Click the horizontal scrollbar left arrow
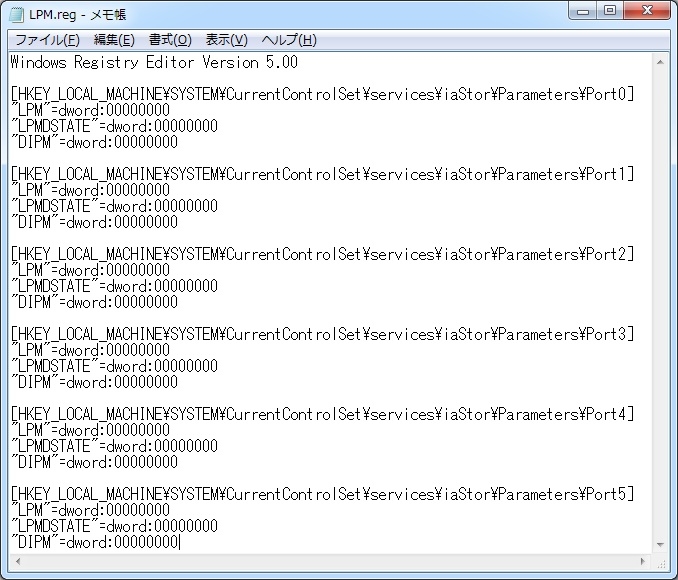Screen dimensions: 678x580 coord(18,561)
